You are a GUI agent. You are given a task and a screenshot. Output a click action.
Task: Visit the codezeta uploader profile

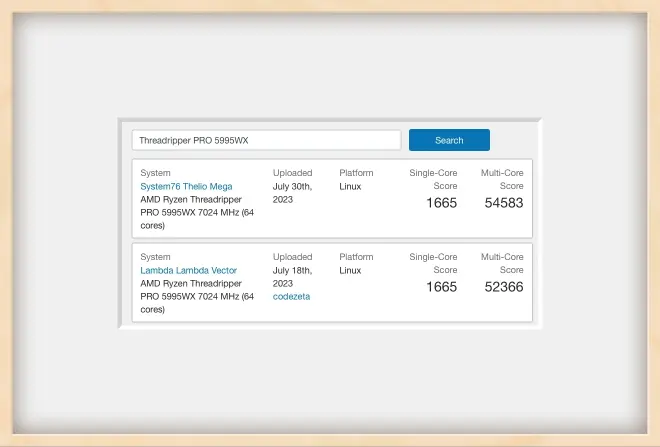291,296
